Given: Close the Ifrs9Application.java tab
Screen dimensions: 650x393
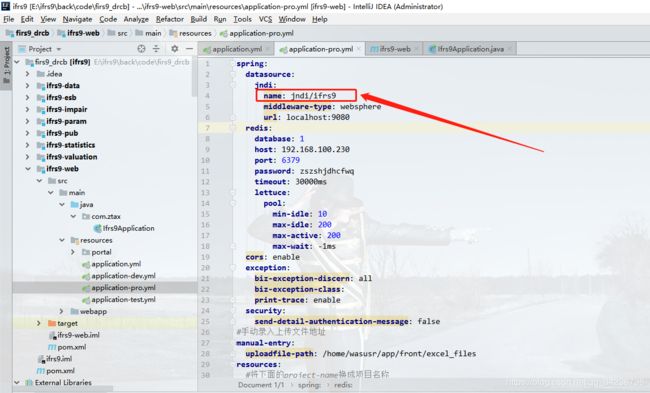Looking at the screenshot, I should (x=510, y=49).
